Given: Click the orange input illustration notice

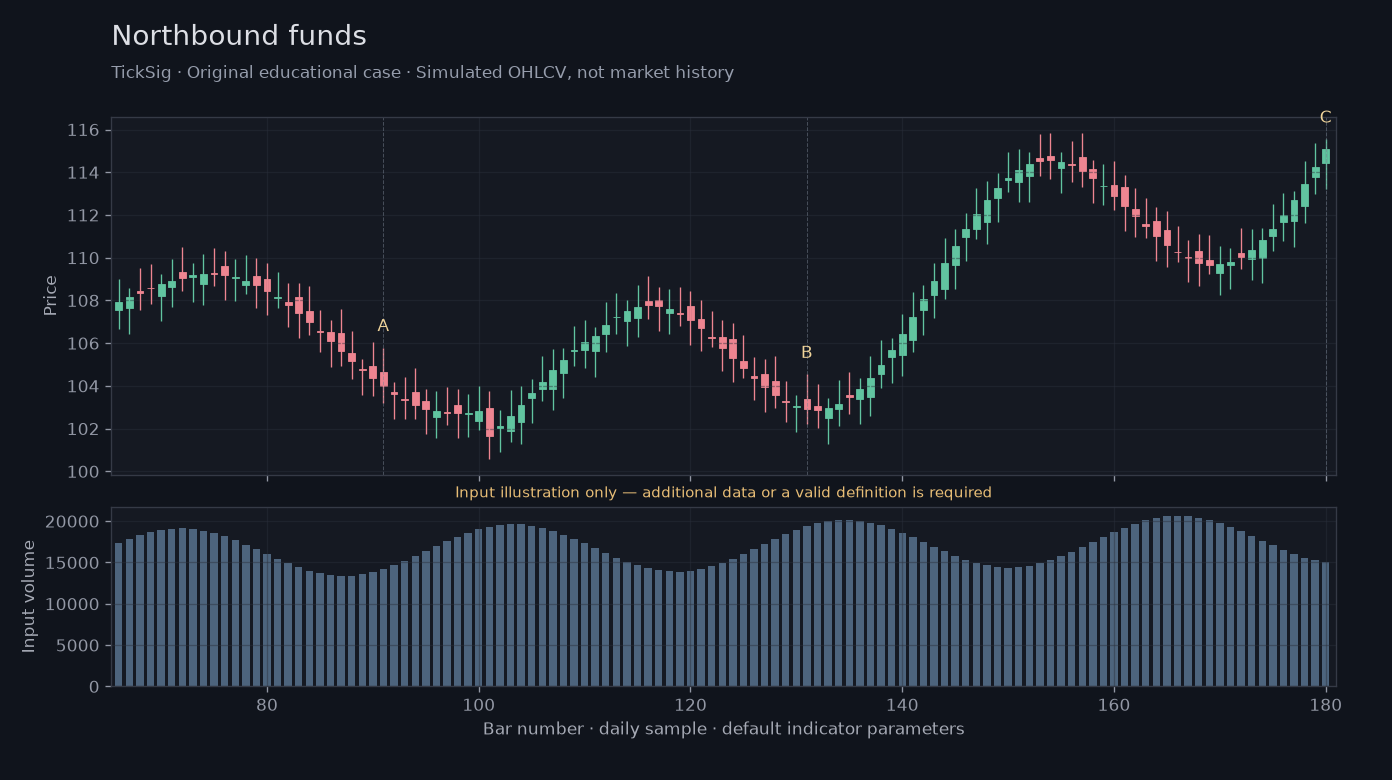Looking at the screenshot, I should pos(723,493).
